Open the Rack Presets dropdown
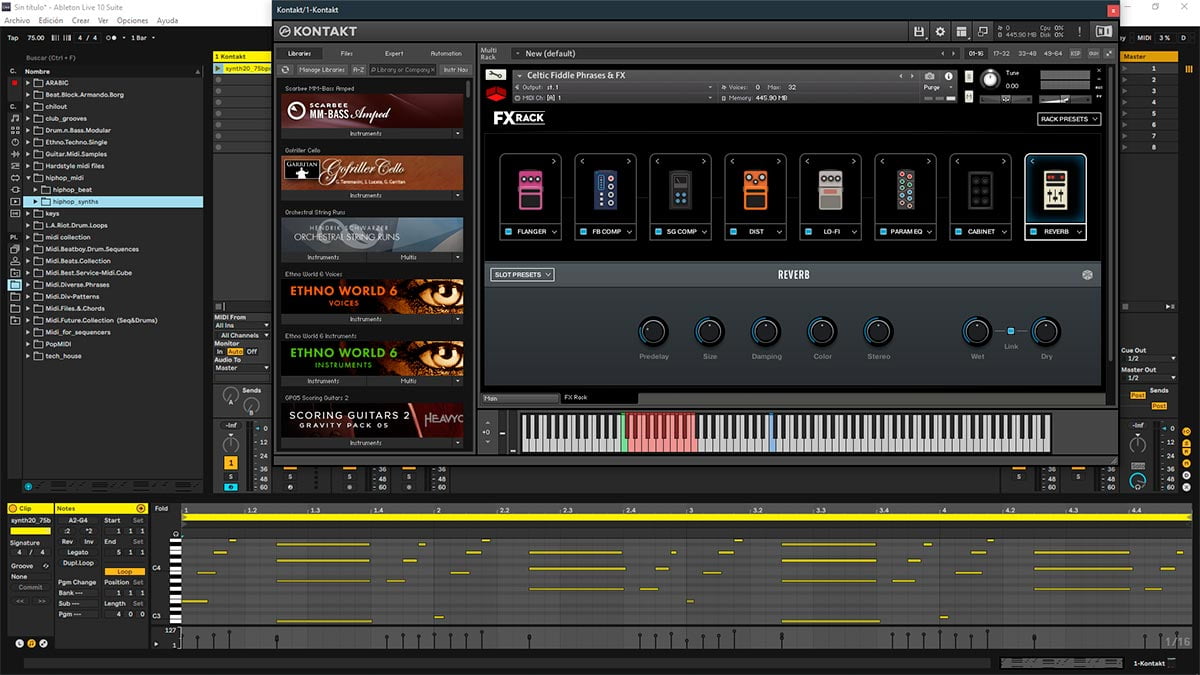 point(1069,119)
